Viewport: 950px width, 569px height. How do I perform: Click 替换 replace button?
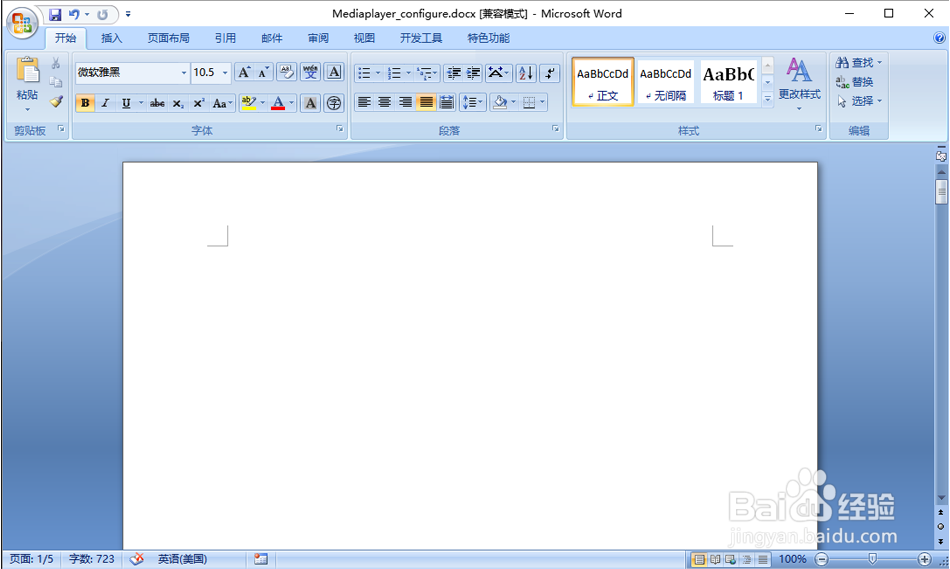pyautogui.click(x=855, y=82)
